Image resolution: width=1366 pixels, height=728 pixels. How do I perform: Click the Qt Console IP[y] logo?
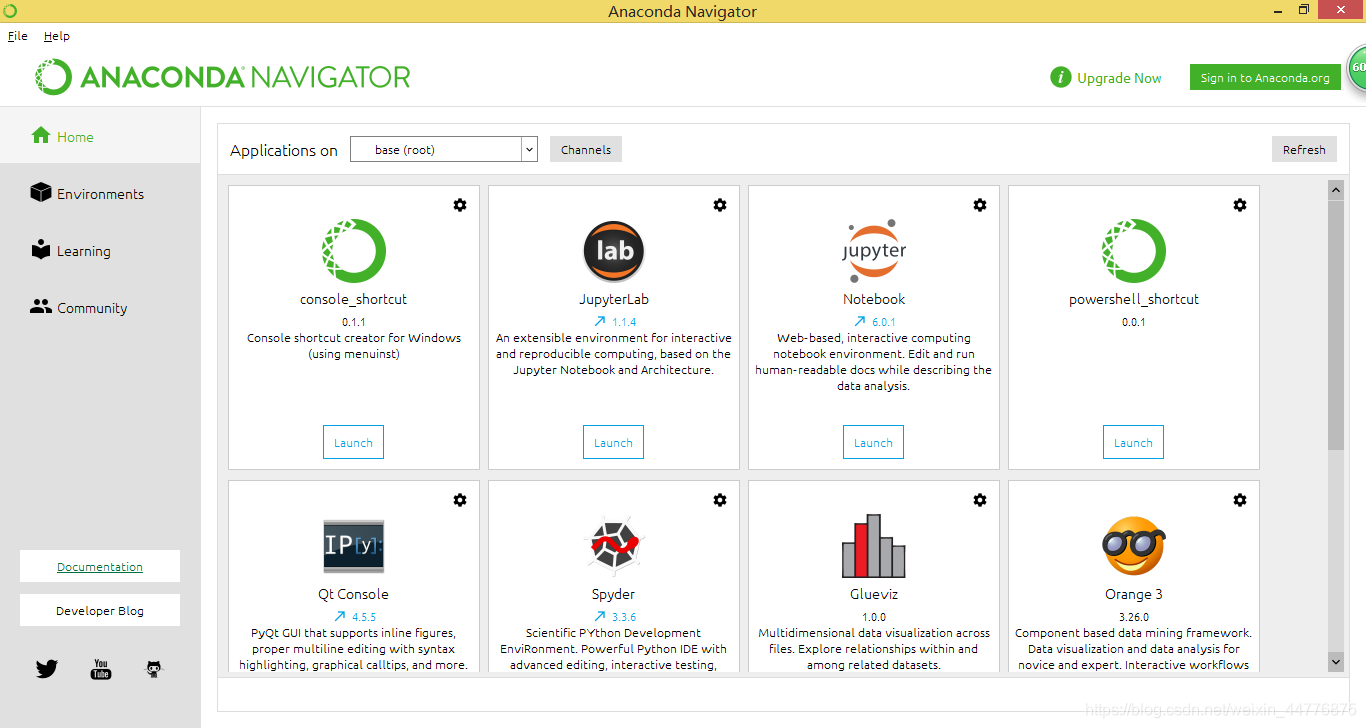[x=354, y=546]
